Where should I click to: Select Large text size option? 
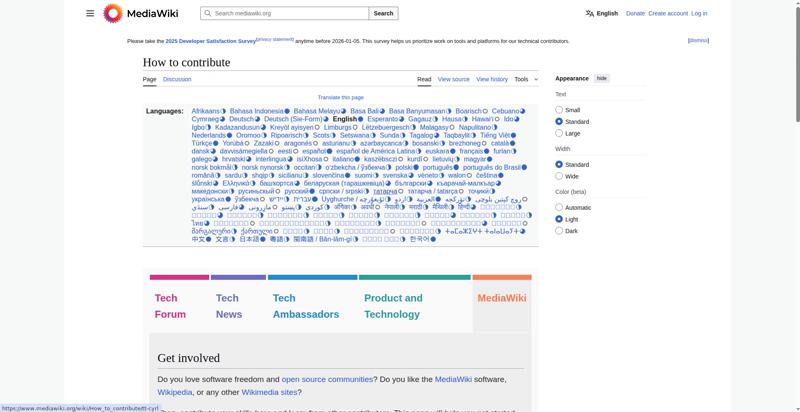tap(559, 133)
